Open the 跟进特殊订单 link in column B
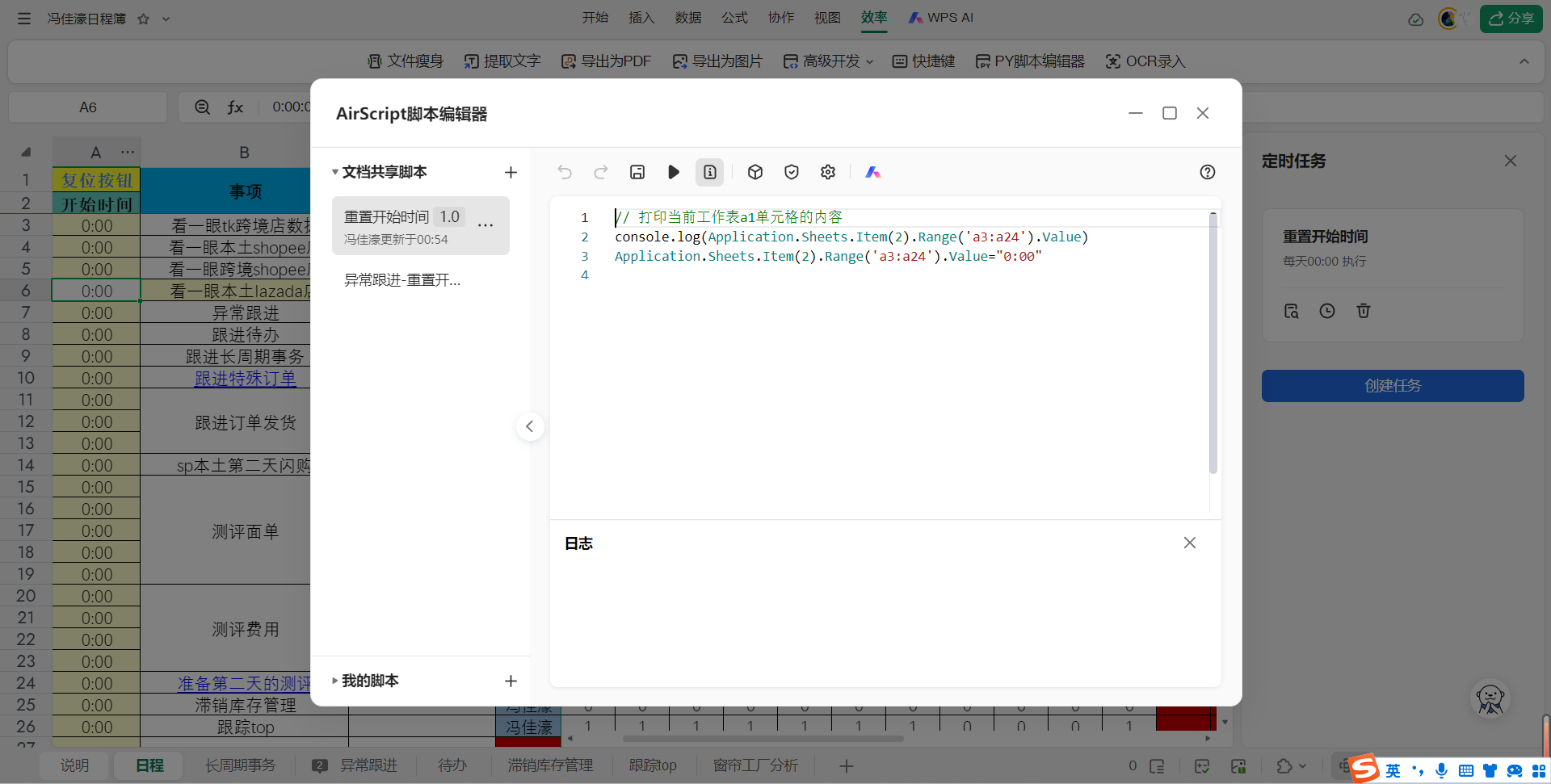 (246, 378)
